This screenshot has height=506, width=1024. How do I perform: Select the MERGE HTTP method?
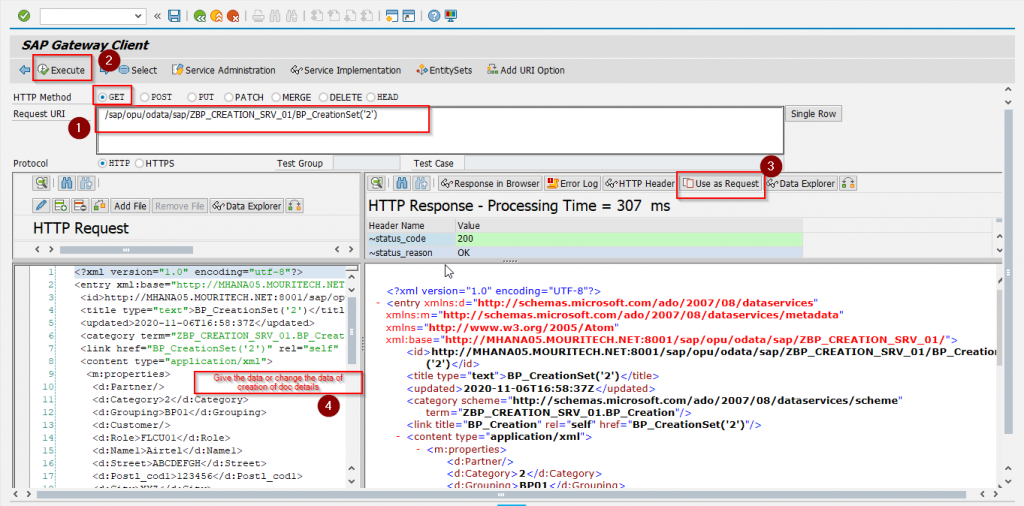pos(276,97)
